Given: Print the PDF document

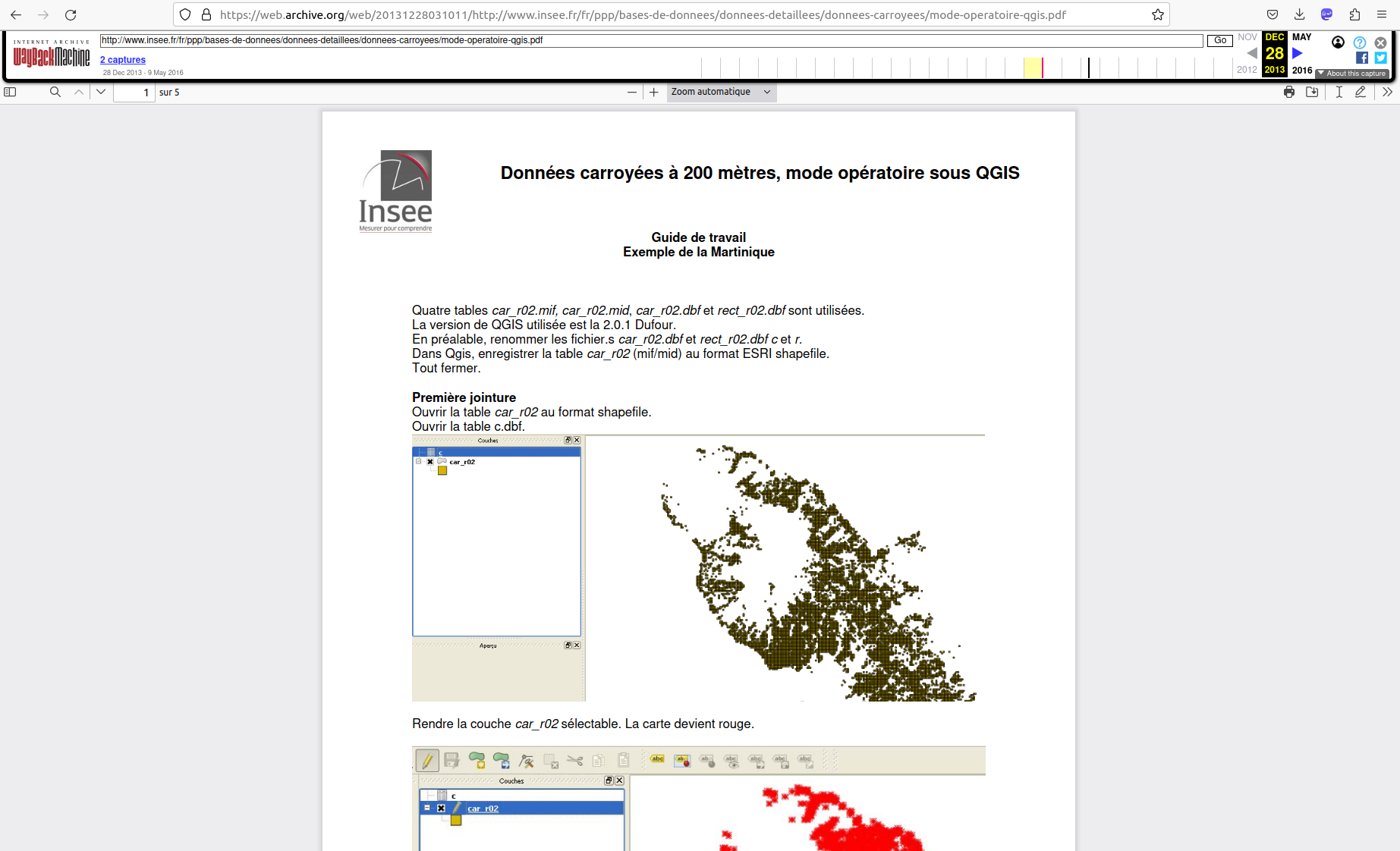Looking at the screenshot, I should point(1288,92).
